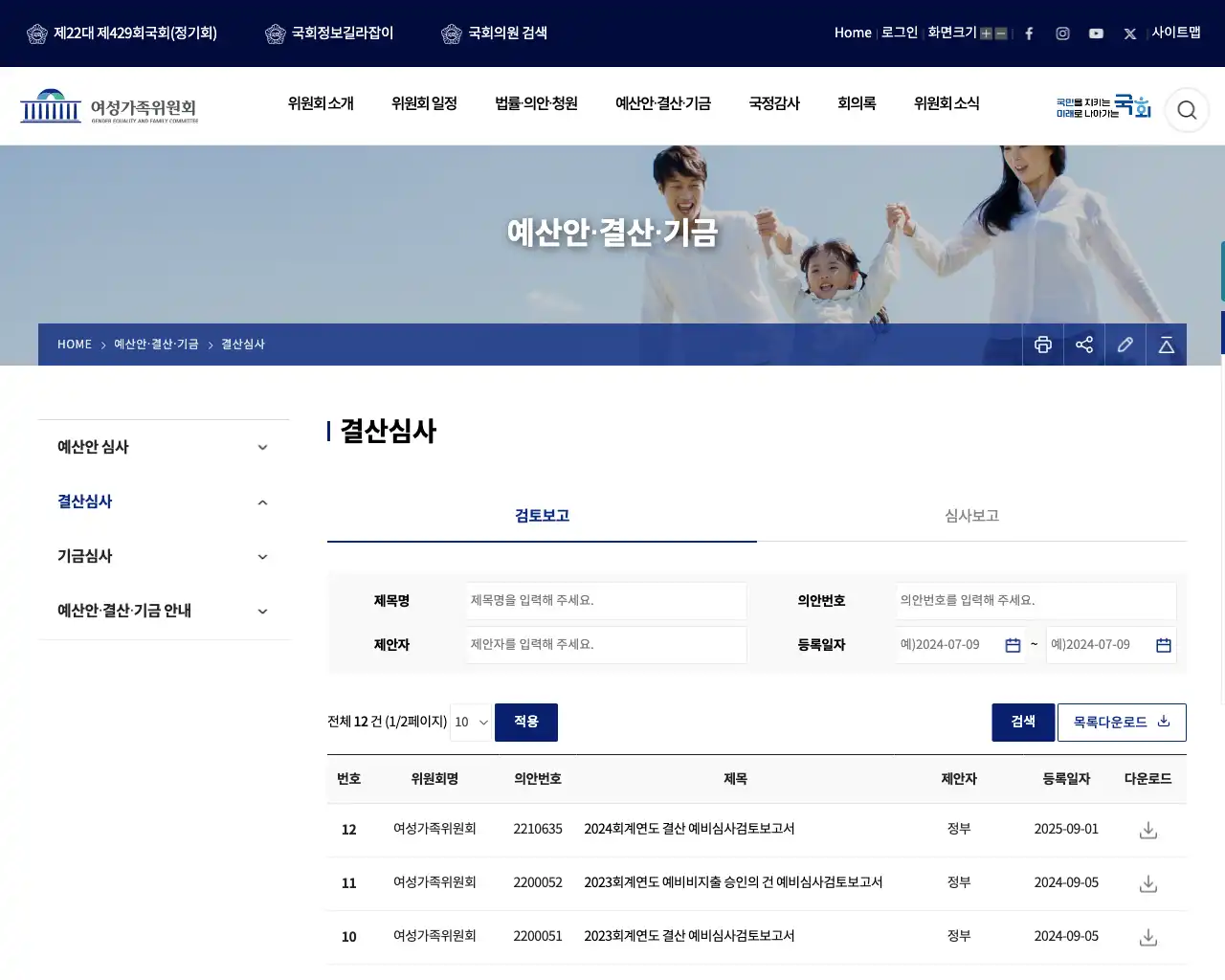Open the Facebook icon link
The image size is (1225, 980).
click(x=1029, y=33)
